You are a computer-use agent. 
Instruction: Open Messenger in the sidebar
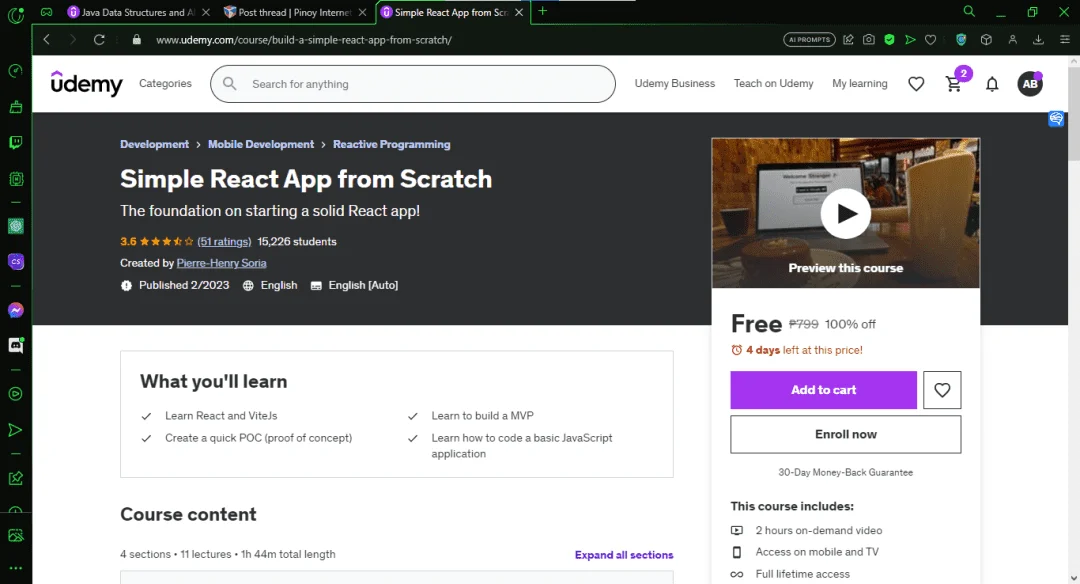pyautogui.click(x=15, y=310)
